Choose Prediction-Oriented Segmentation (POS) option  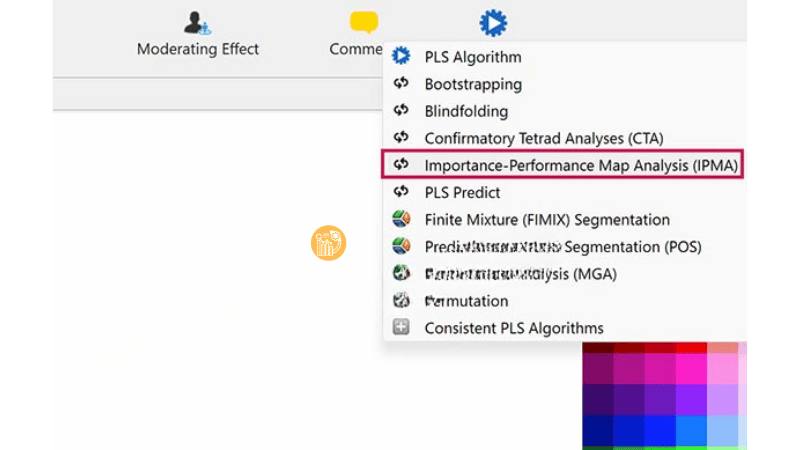[x=562, y=246]
